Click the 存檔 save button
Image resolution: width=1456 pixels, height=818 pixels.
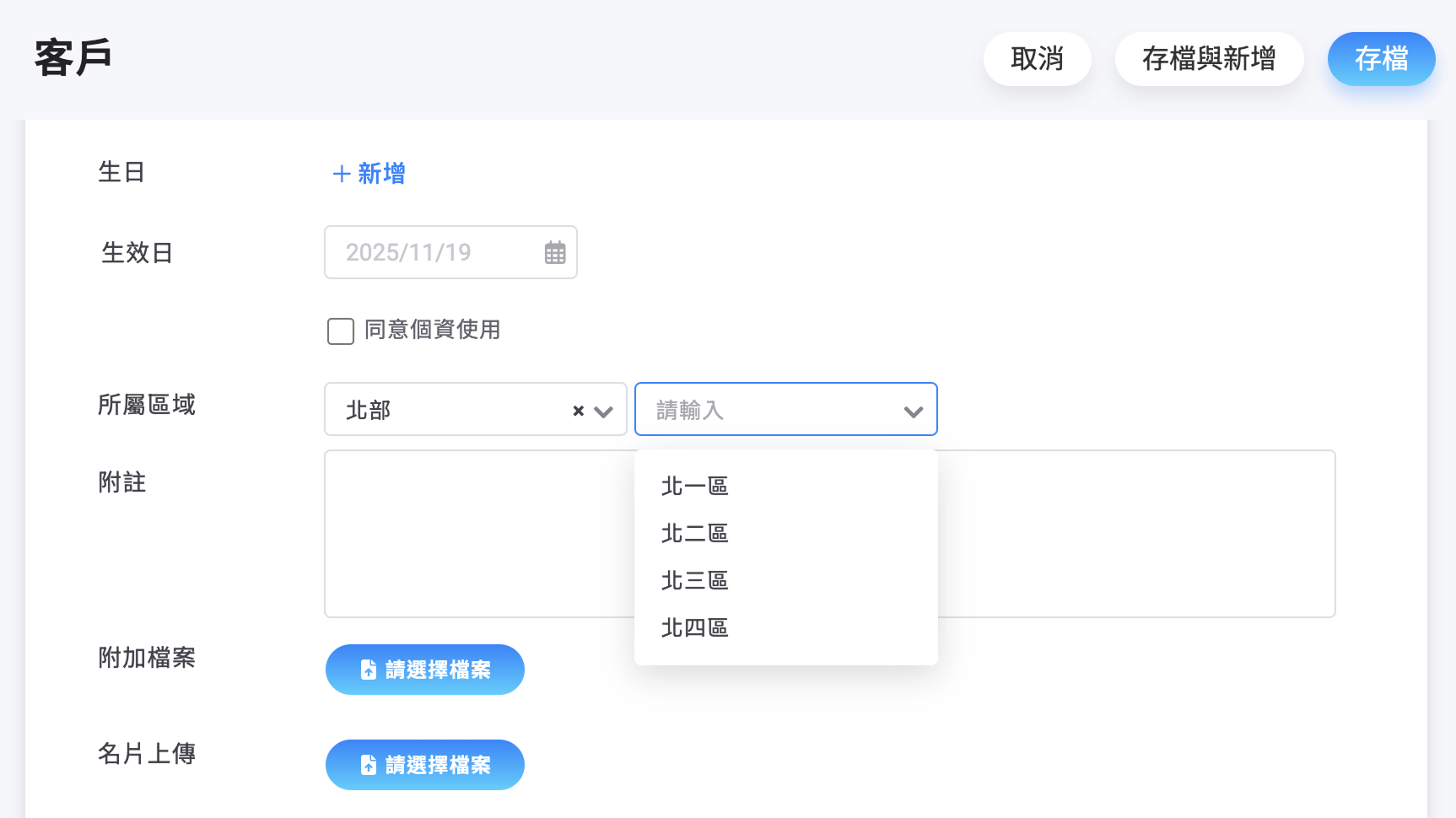click(1381, 59)
